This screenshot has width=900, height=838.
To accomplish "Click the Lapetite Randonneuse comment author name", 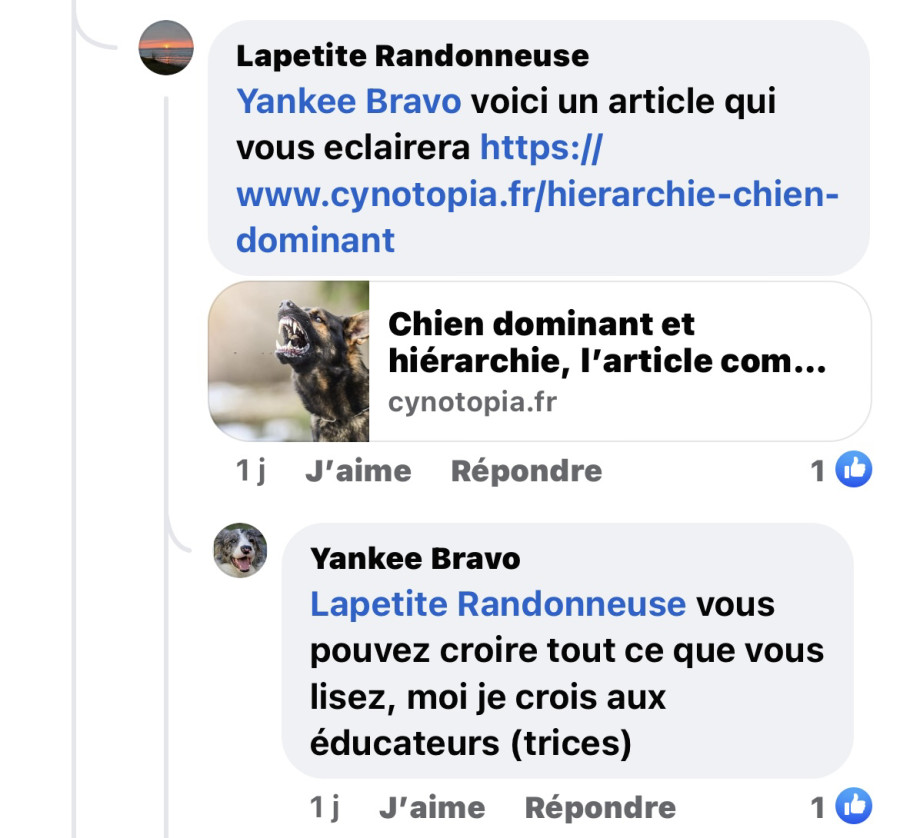I will point(412,56).
